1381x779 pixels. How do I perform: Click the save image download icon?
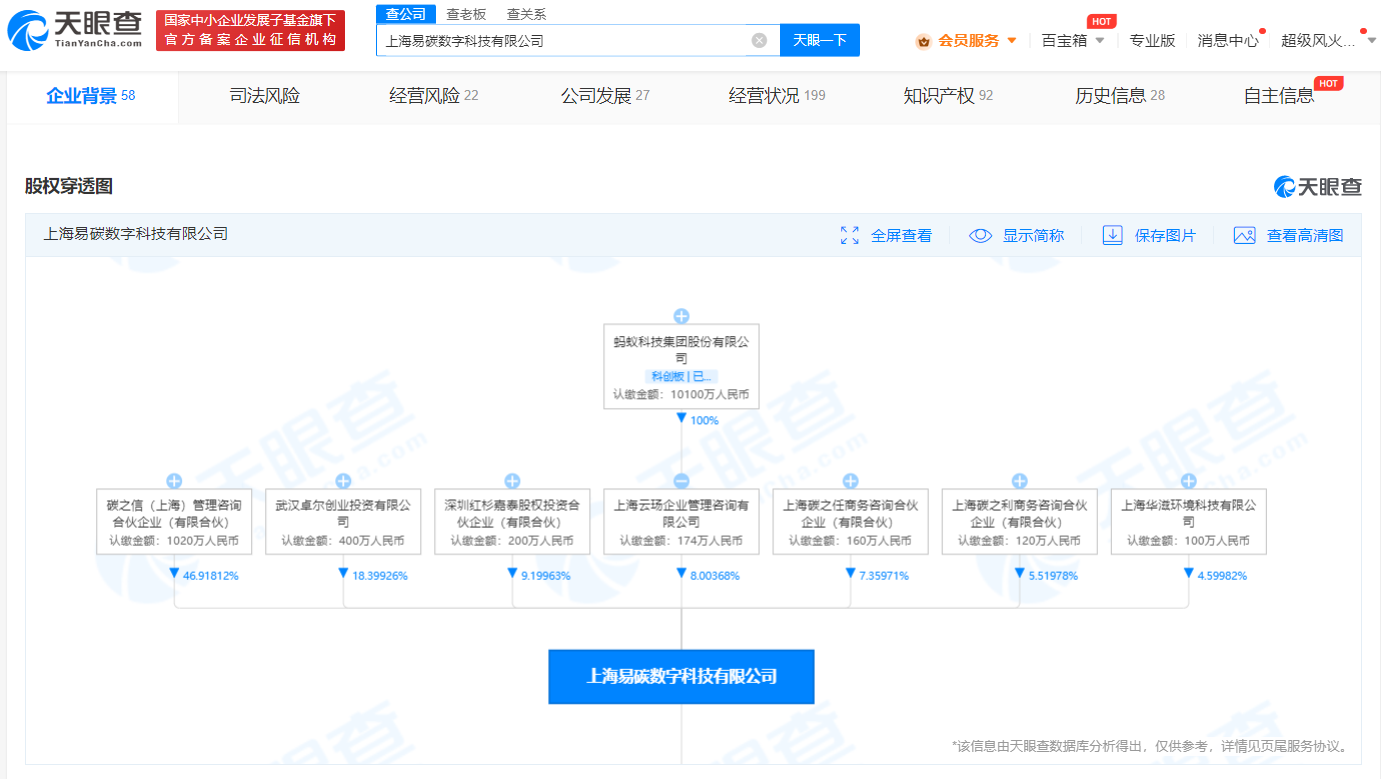coord(1112,236)
